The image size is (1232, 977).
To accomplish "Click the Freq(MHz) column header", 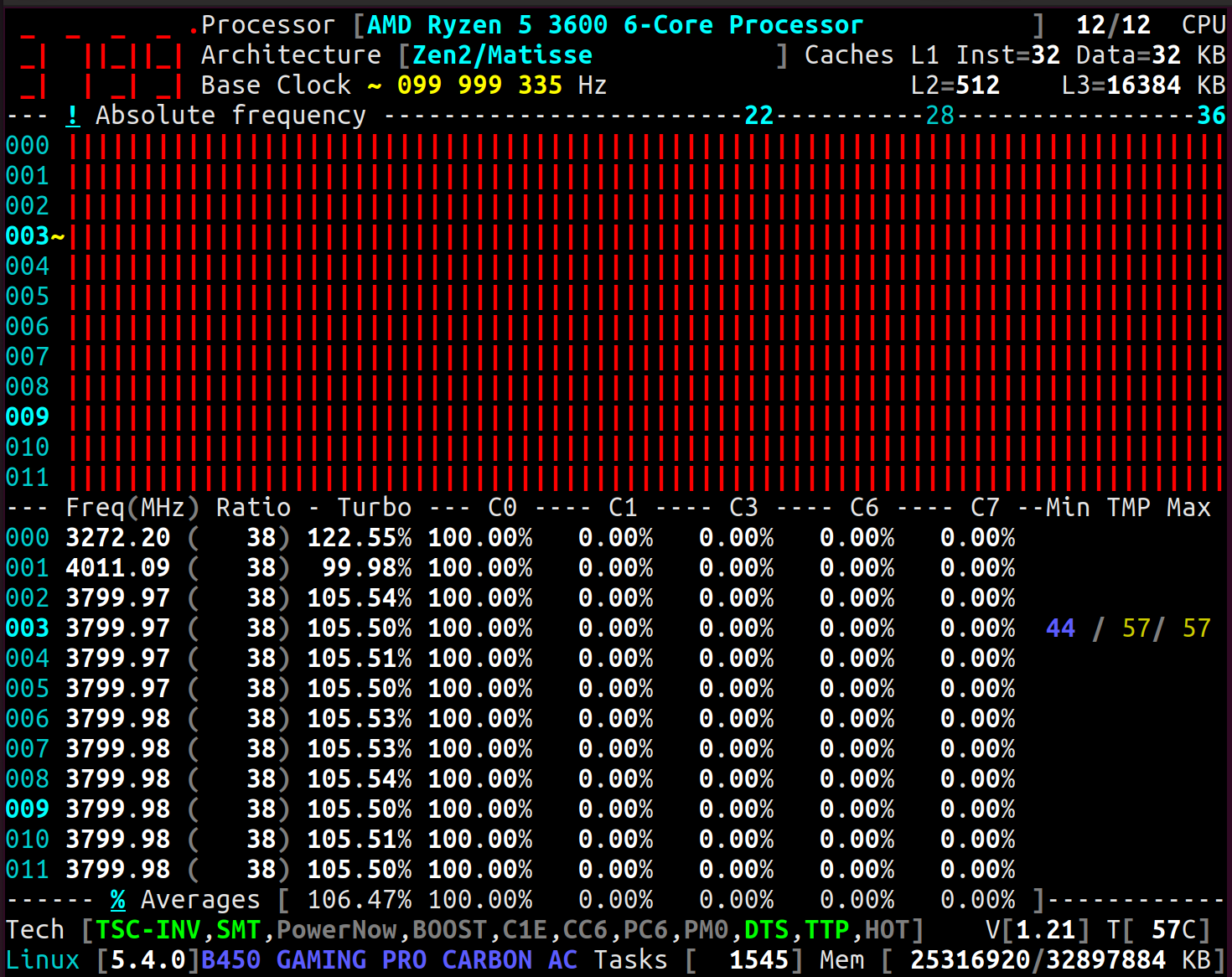I will click(x=132, y=508).
